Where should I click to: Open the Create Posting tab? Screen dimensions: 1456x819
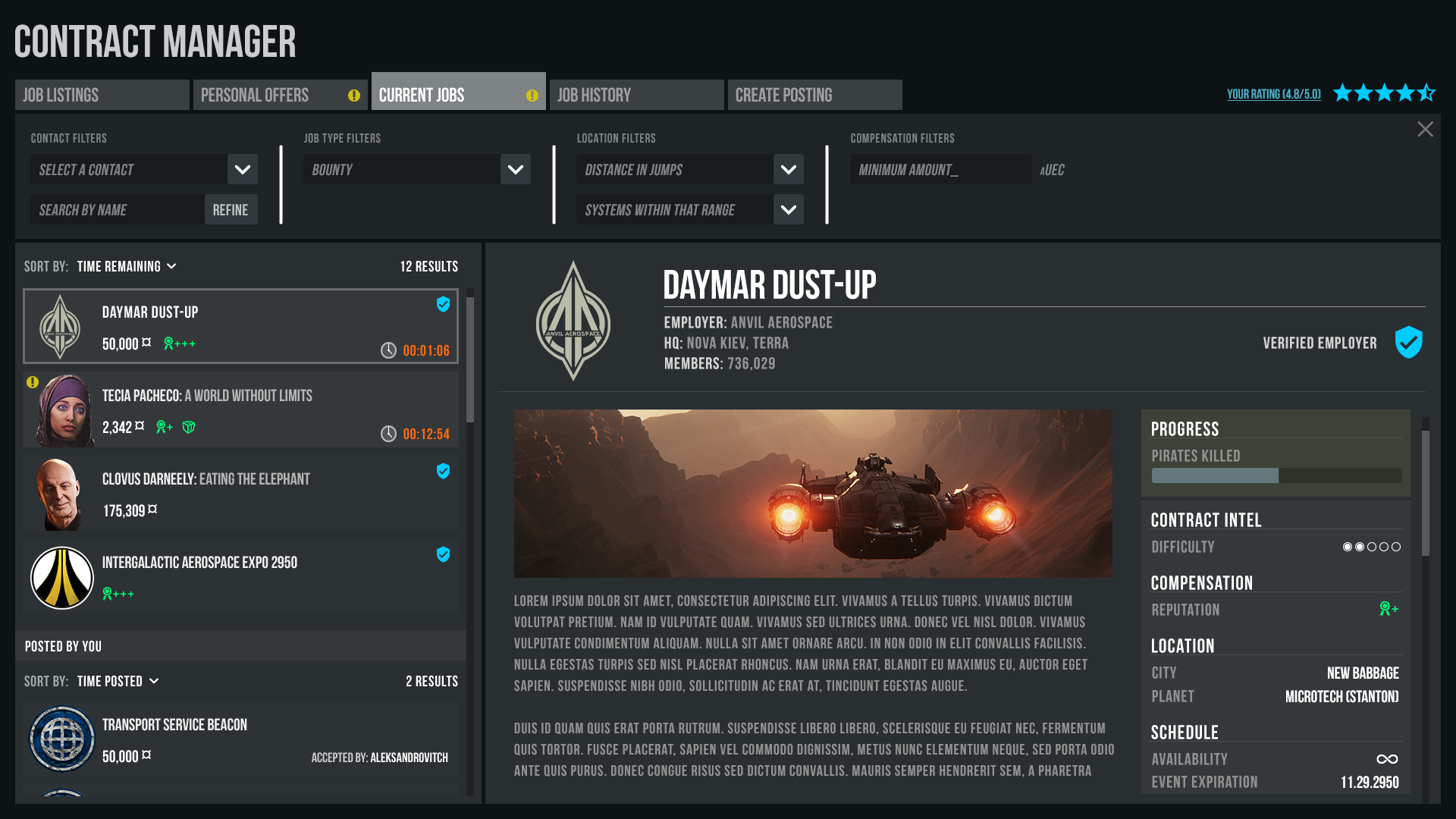[814, 96]
